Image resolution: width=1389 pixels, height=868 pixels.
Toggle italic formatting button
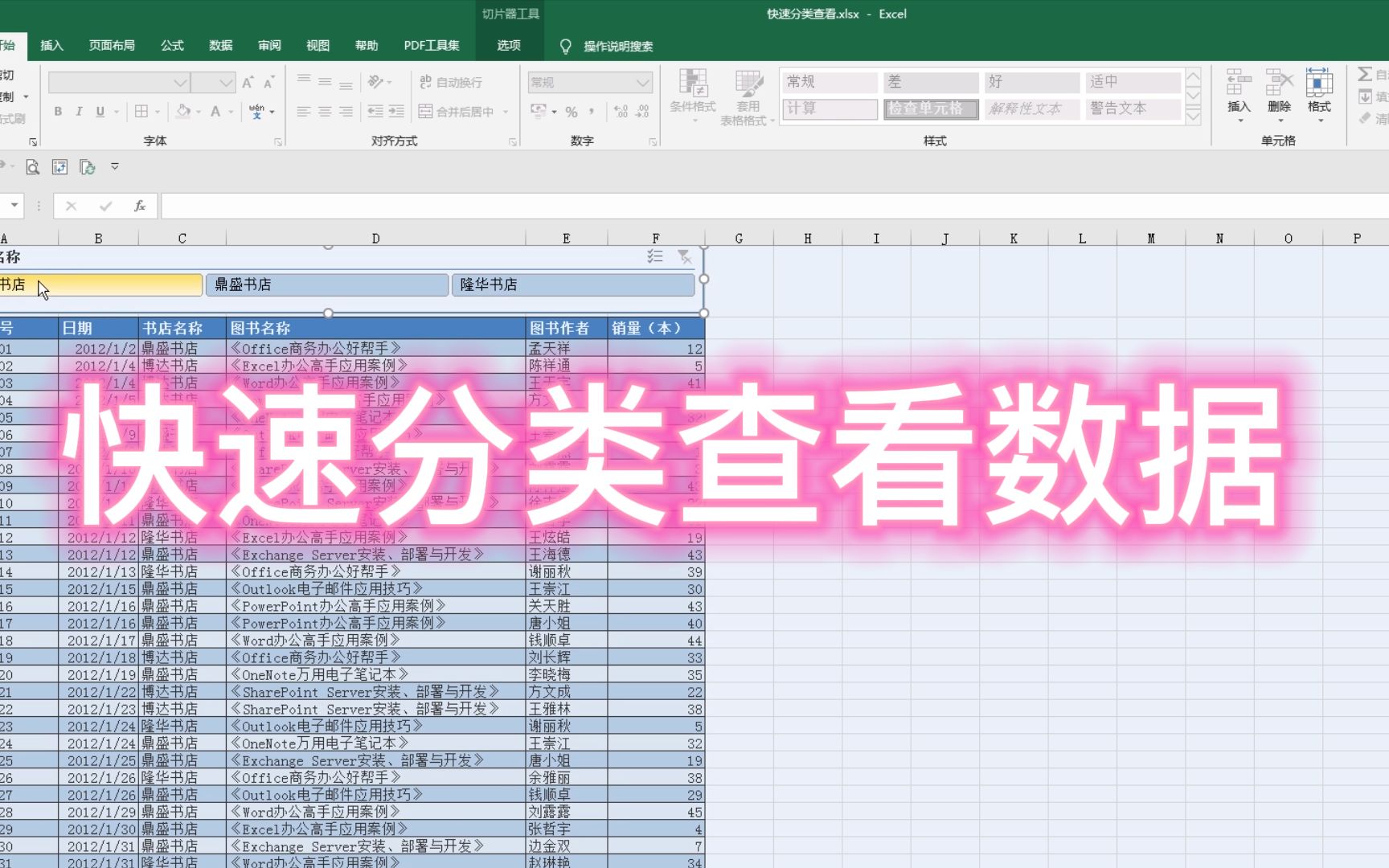[79, 112]
